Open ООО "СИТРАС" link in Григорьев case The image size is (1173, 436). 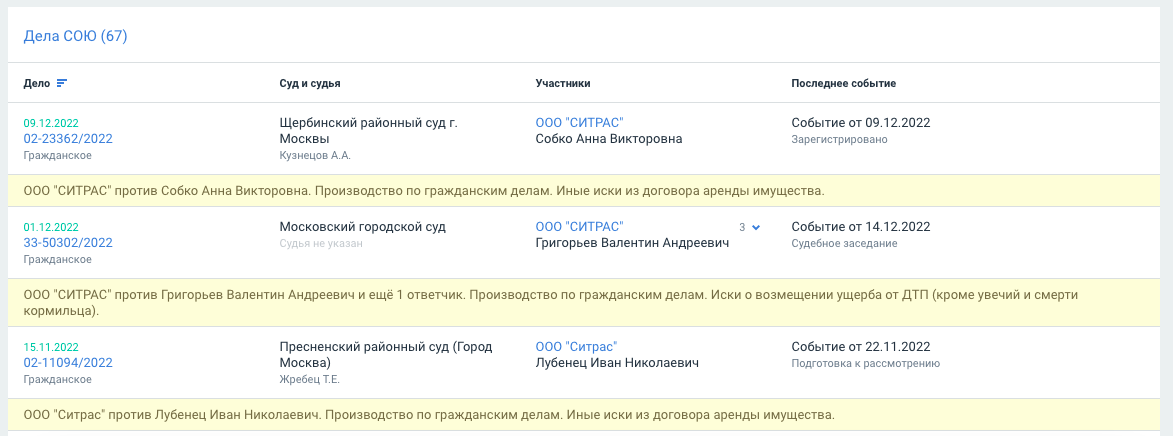[580, 227]
